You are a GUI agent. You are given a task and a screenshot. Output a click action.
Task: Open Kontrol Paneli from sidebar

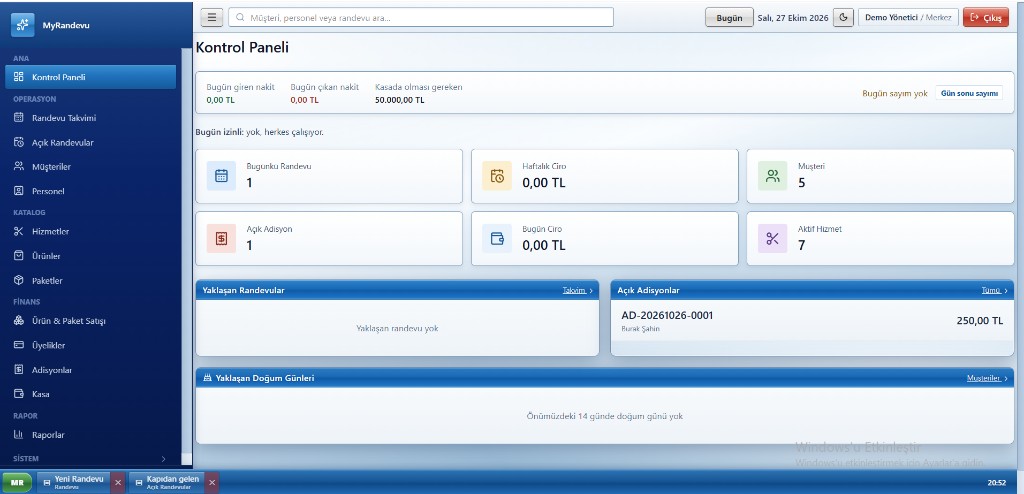(x=90, y=77)
